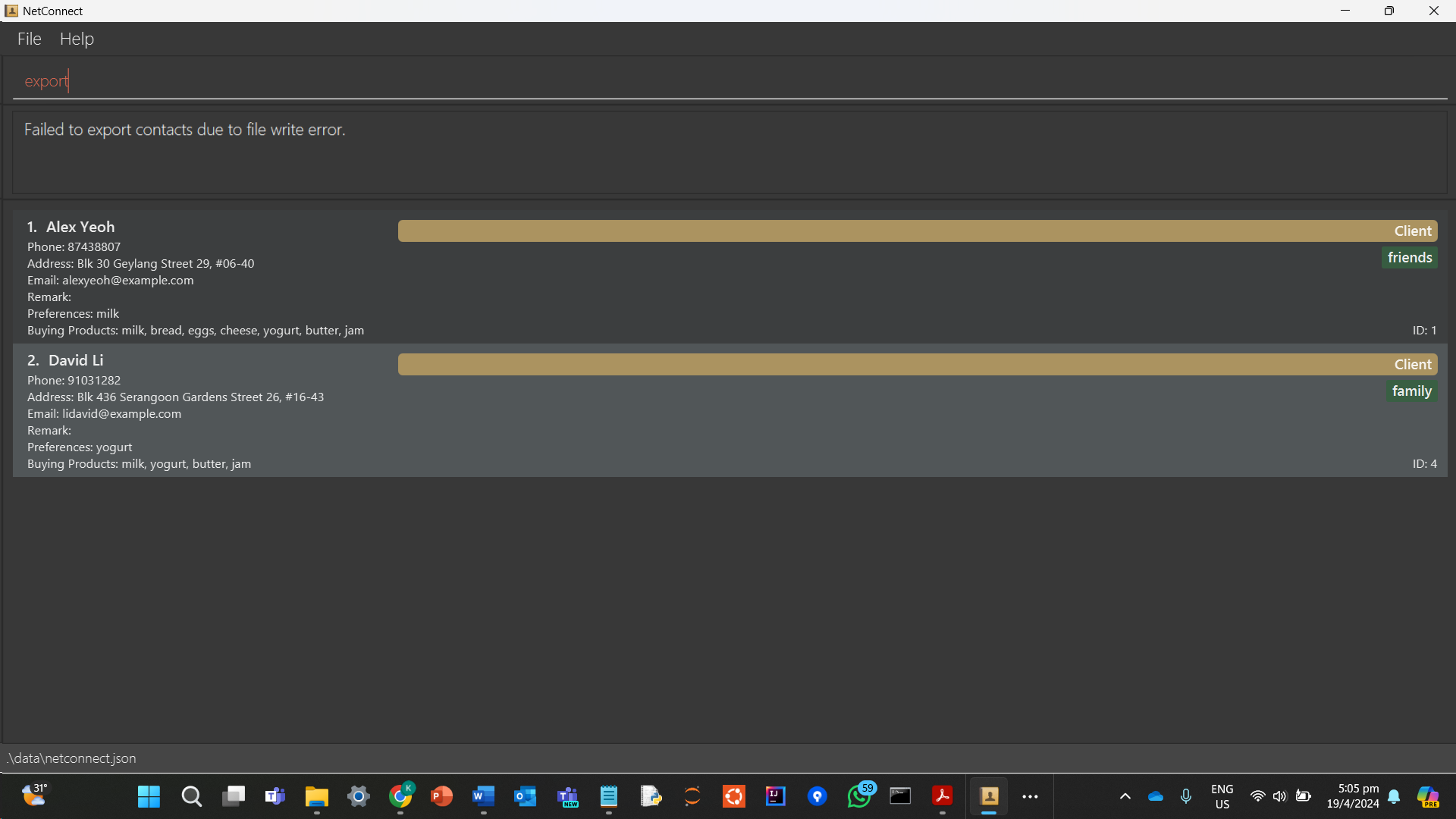The width and height of the screenshot is (1456, 819).
Task: Open PowerPoint from the taskbar
Action: [x=441, y=796]
